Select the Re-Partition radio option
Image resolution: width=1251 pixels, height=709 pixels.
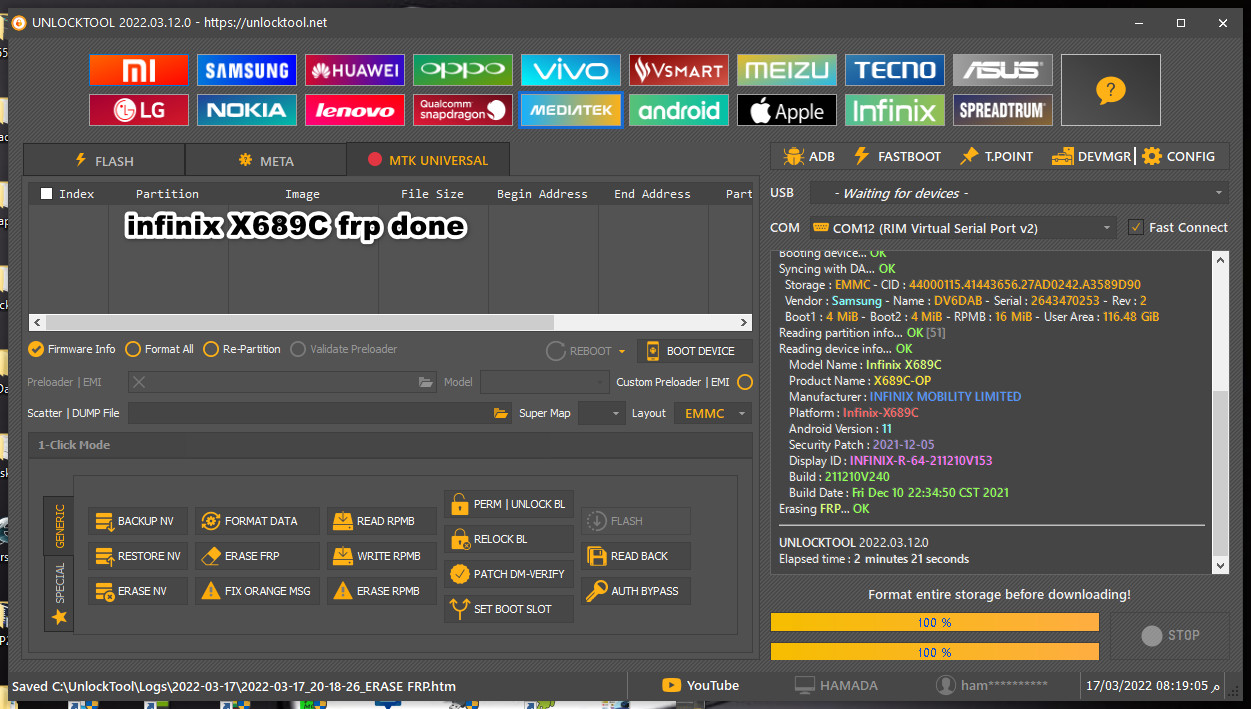coord(241,349)
